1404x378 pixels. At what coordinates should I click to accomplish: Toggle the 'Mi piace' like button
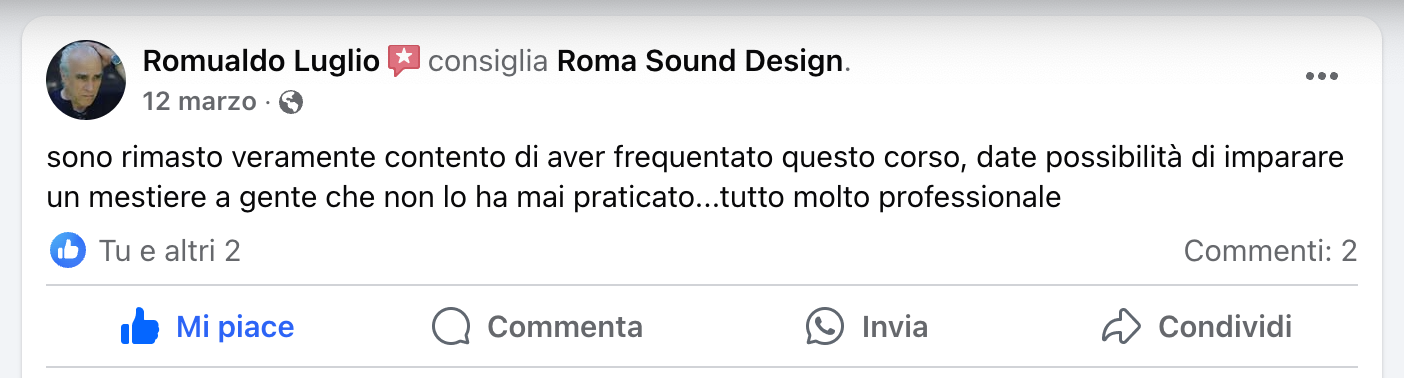(207, 326)
